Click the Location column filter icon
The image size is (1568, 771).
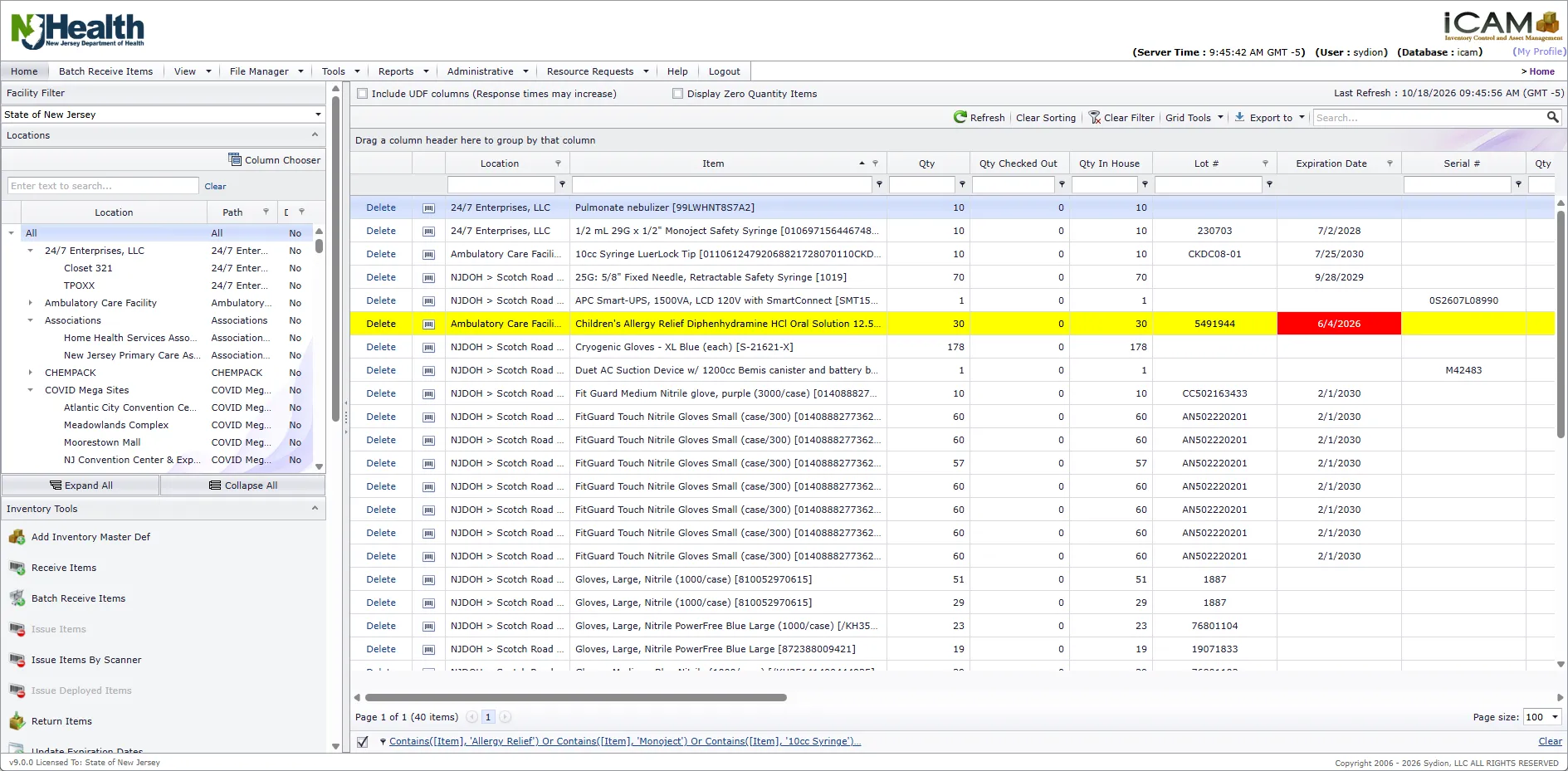click(558, 163)
